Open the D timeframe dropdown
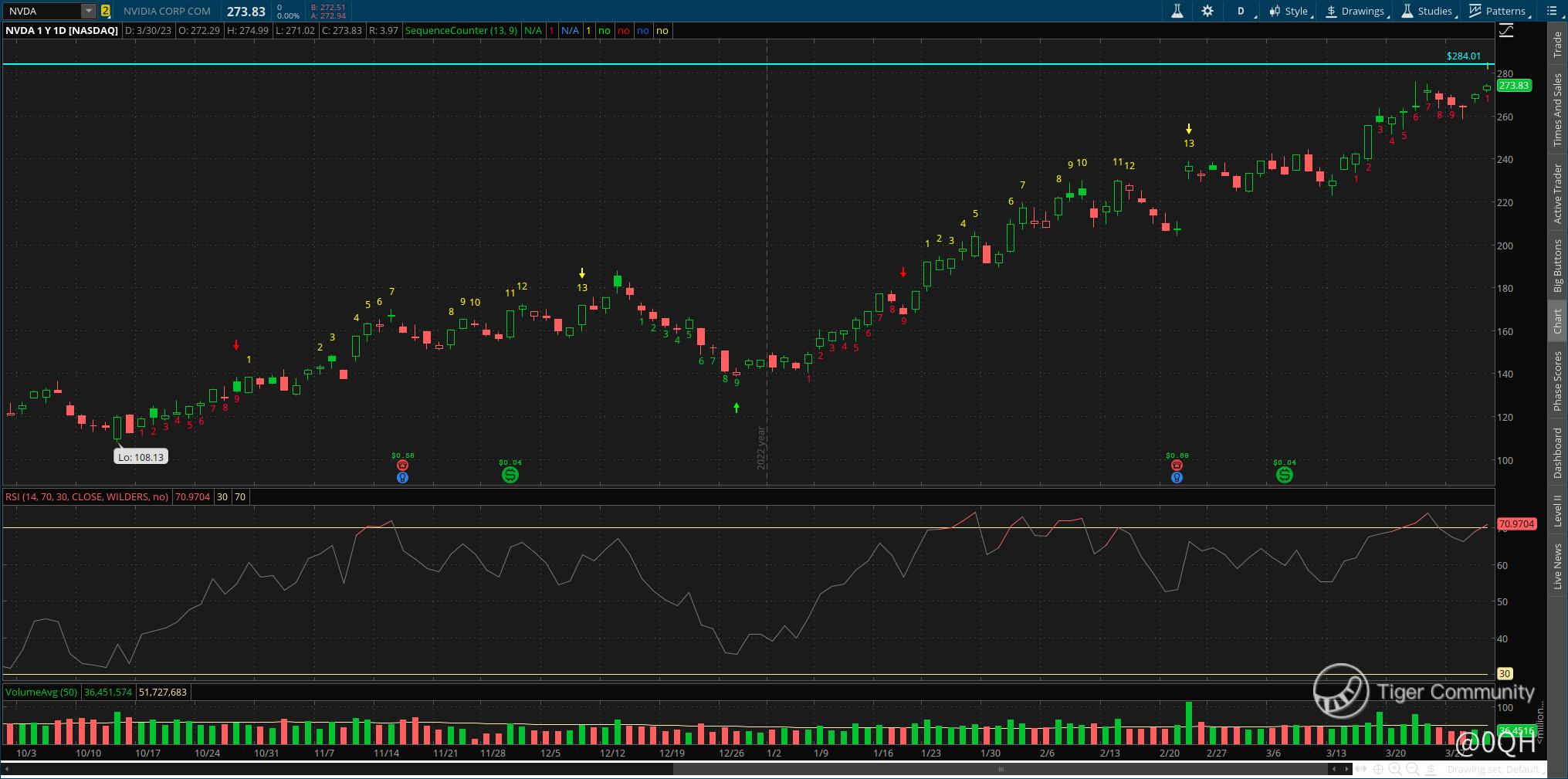Image resolution: width=1568 pixels, height=779 pixels. pyautogui.click(x=1241, y=11)
